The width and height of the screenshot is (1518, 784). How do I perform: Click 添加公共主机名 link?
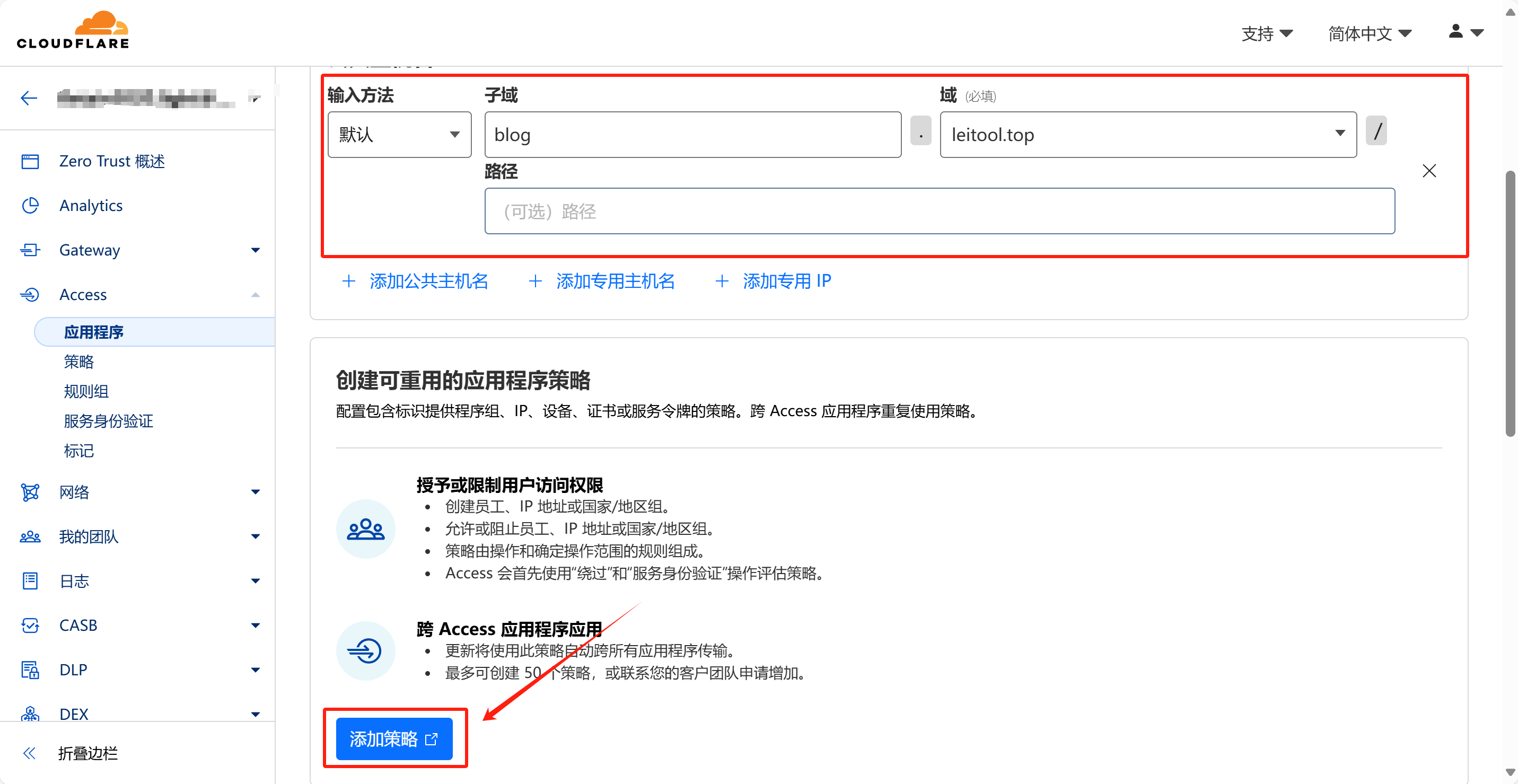point(429,281)
